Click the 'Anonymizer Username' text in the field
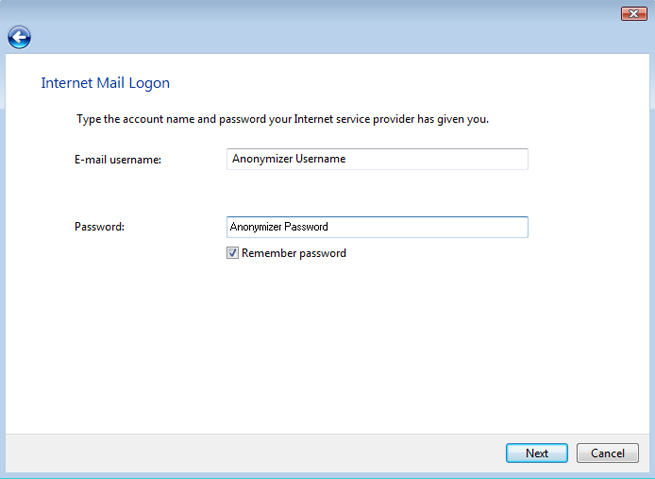 288,159
